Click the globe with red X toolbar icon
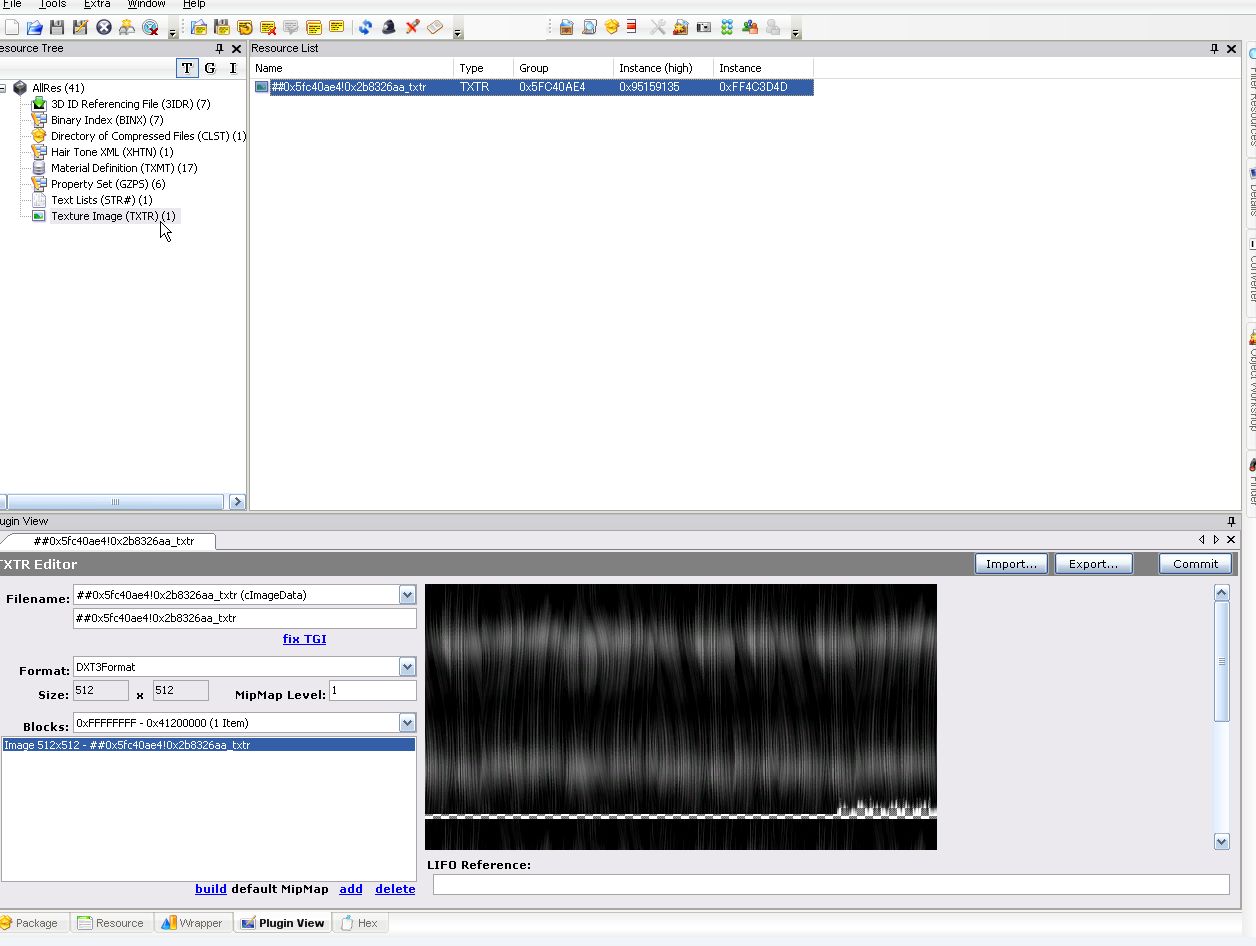 tap(150, 27)
